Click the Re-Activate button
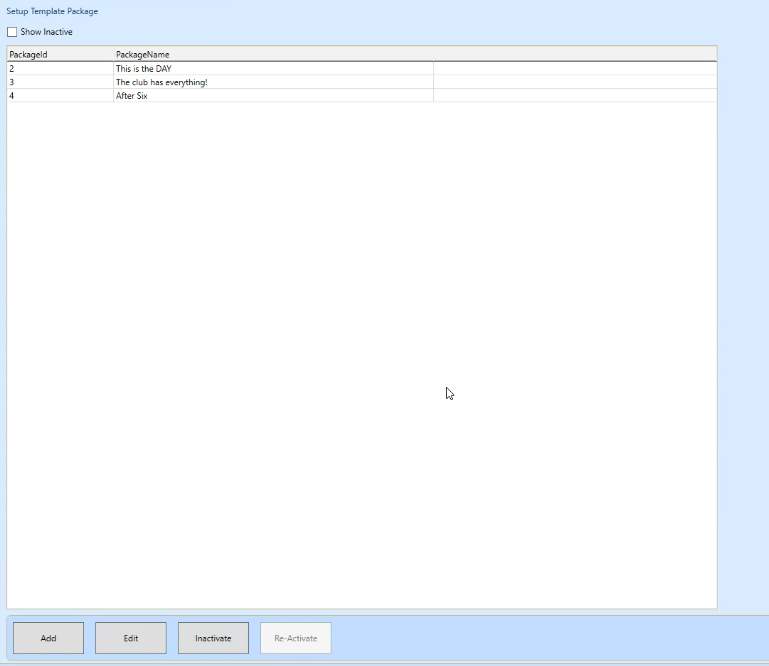 [296, 638]
